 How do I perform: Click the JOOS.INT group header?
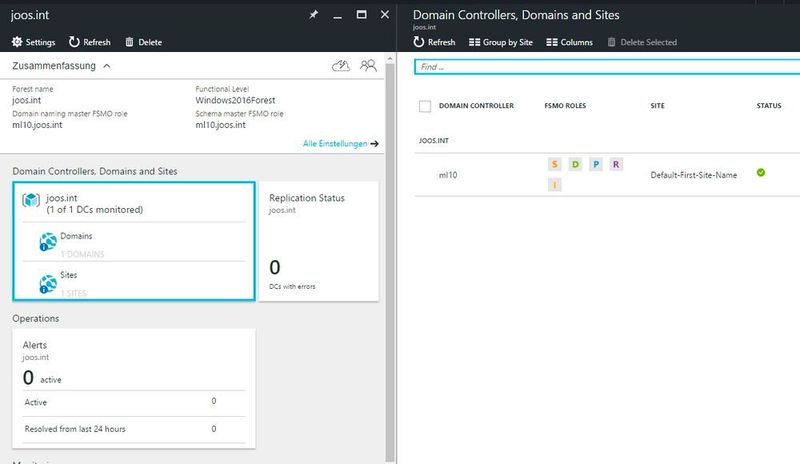point(434,140)
